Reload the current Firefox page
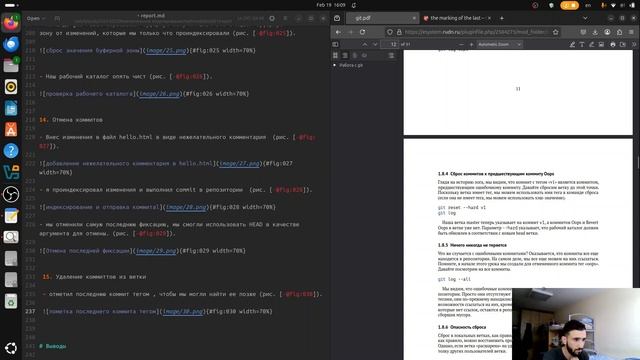This screenshot has height=360, width=640. coord(362,32)
